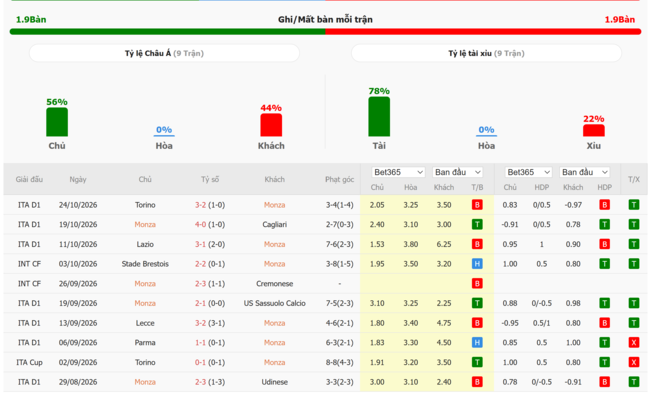Click the Stade Brestois team name

[145, 264]
